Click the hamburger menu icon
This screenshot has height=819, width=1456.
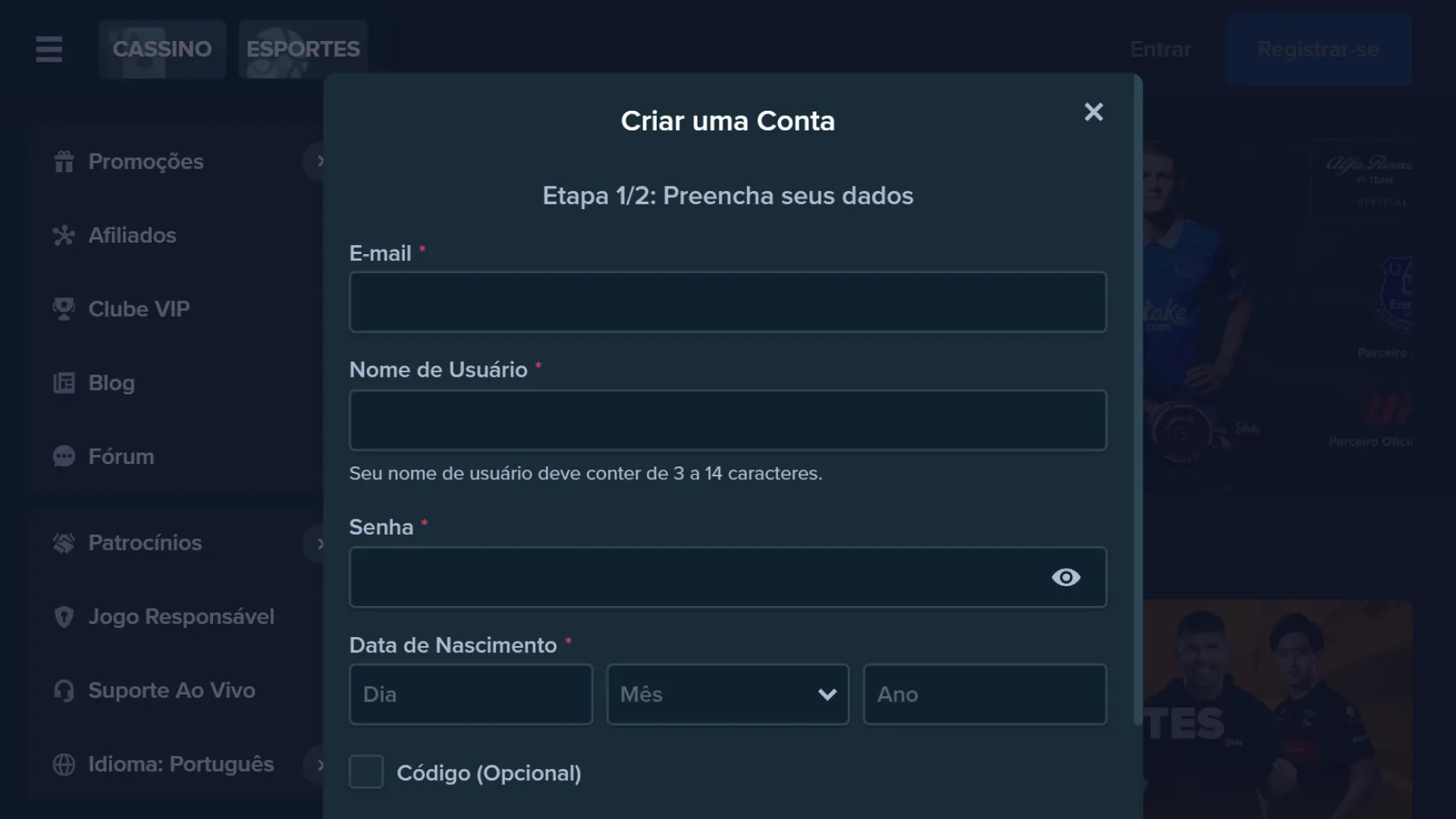coord(49,49)
